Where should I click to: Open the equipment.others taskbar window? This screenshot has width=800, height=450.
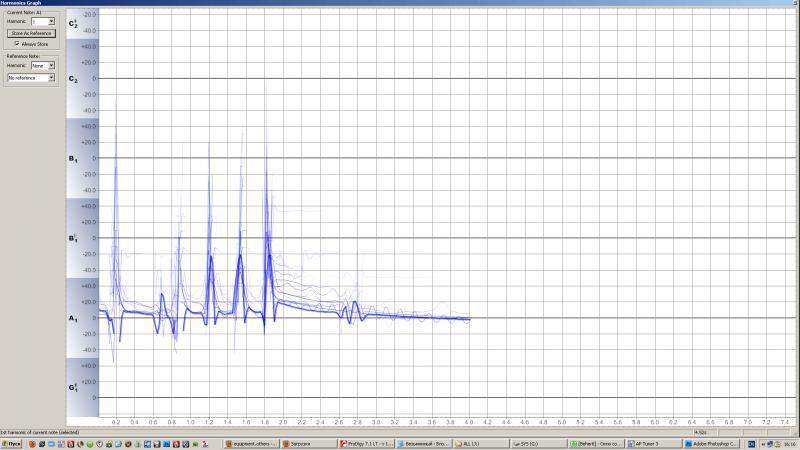coord(250,443)
